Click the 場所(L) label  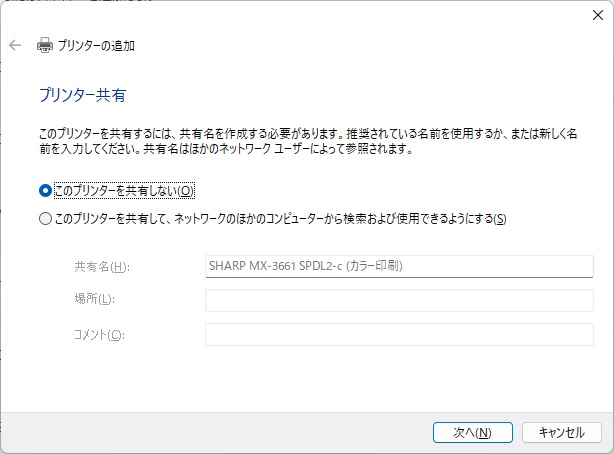[x=94, y=300]
